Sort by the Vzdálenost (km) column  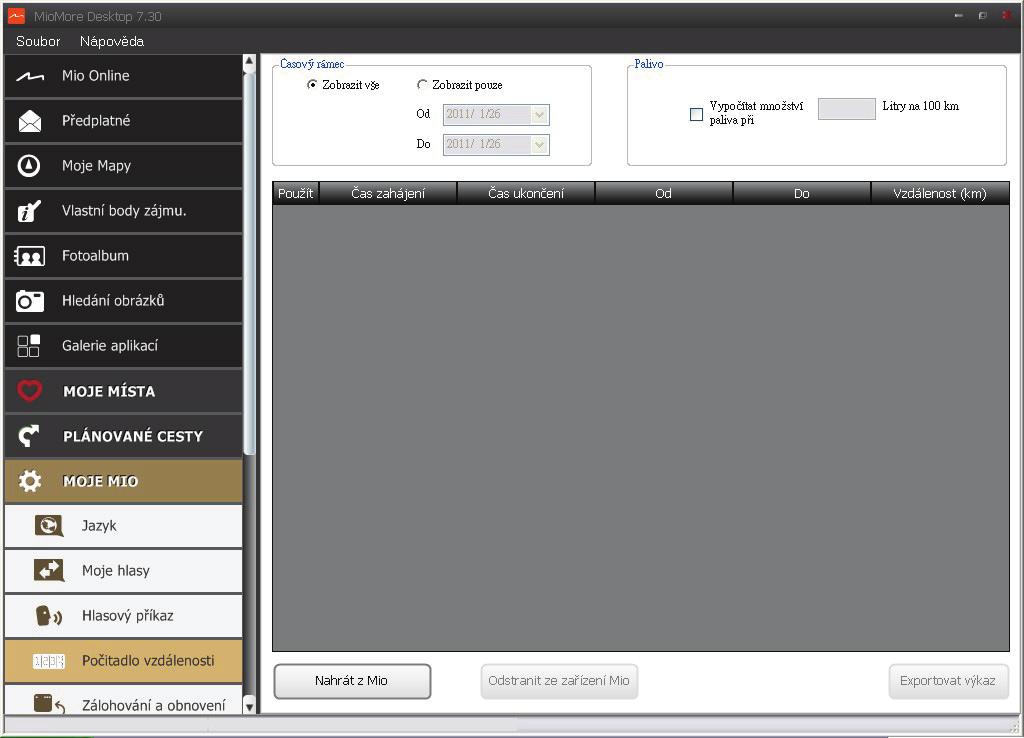tap(940, 193)
